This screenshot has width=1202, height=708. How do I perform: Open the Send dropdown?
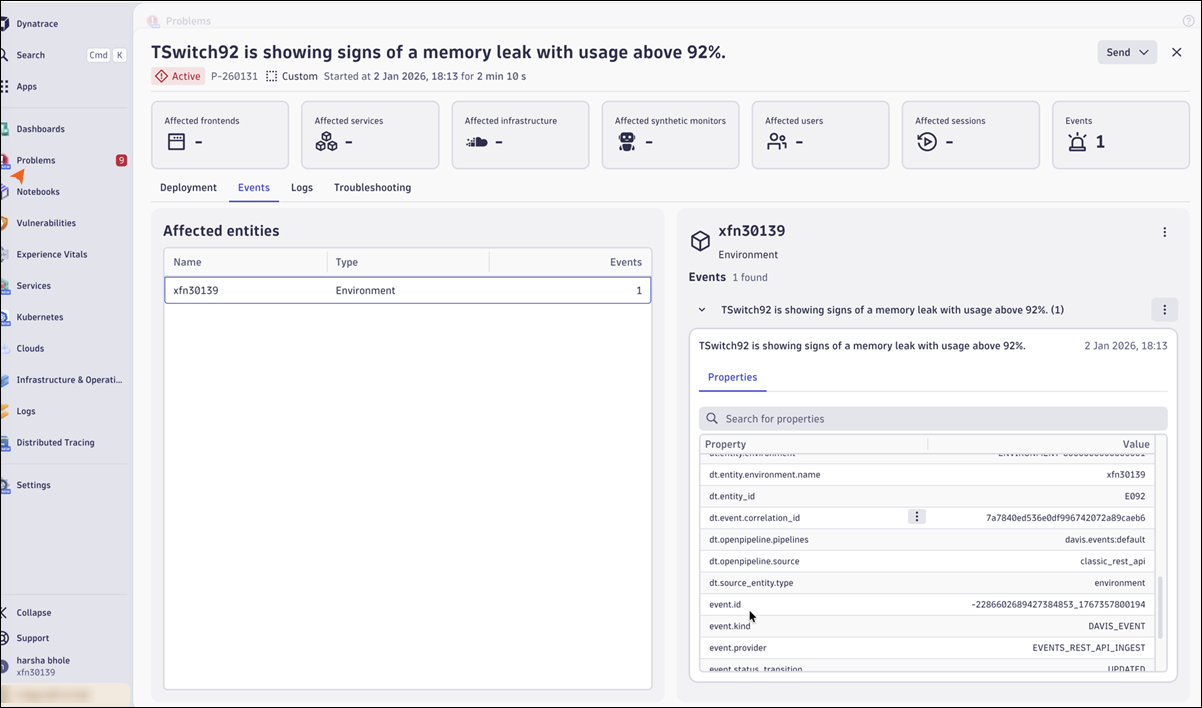(x=1126, y=52)
